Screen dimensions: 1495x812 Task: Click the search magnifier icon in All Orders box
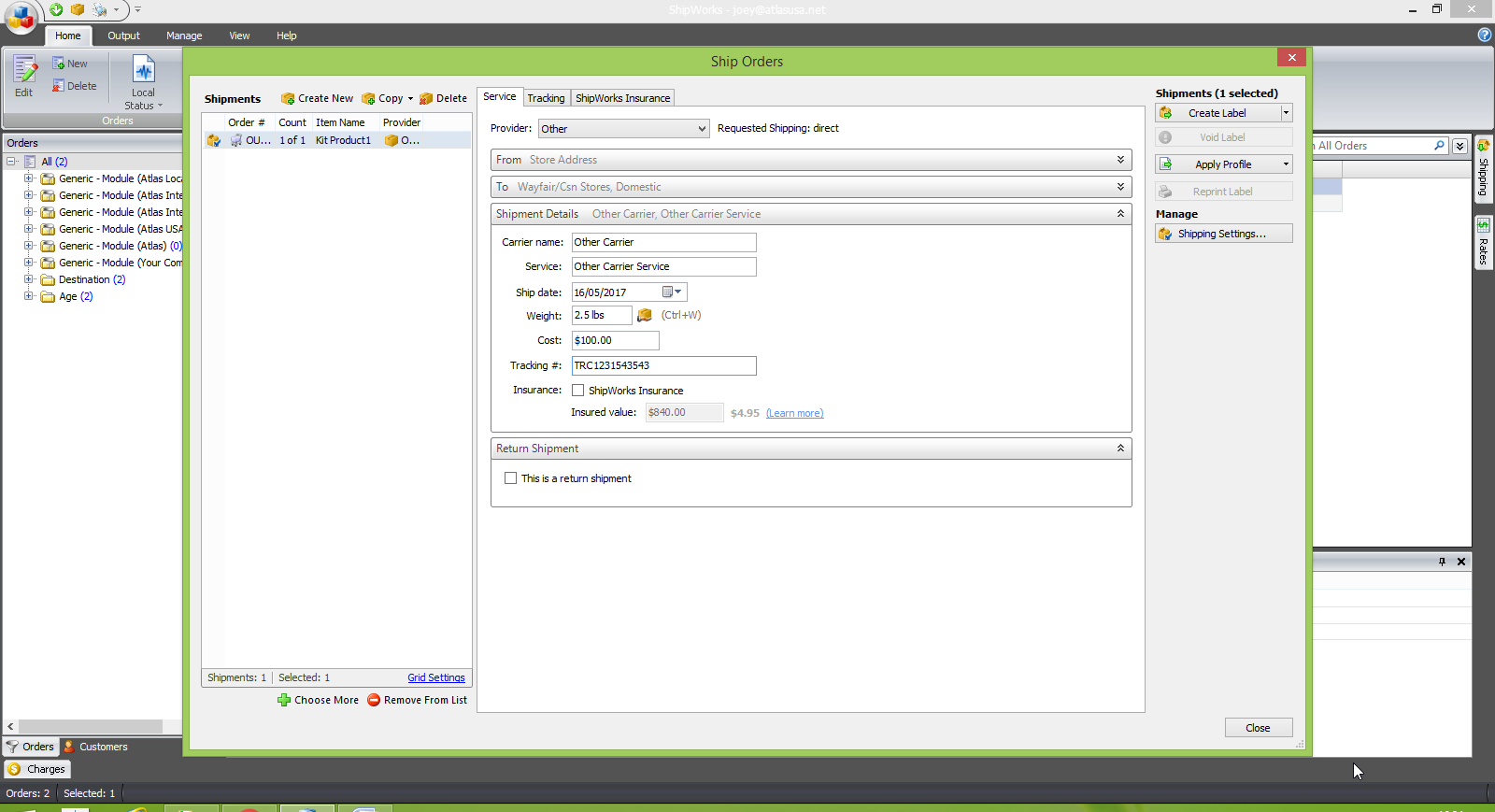(1439, 146)
